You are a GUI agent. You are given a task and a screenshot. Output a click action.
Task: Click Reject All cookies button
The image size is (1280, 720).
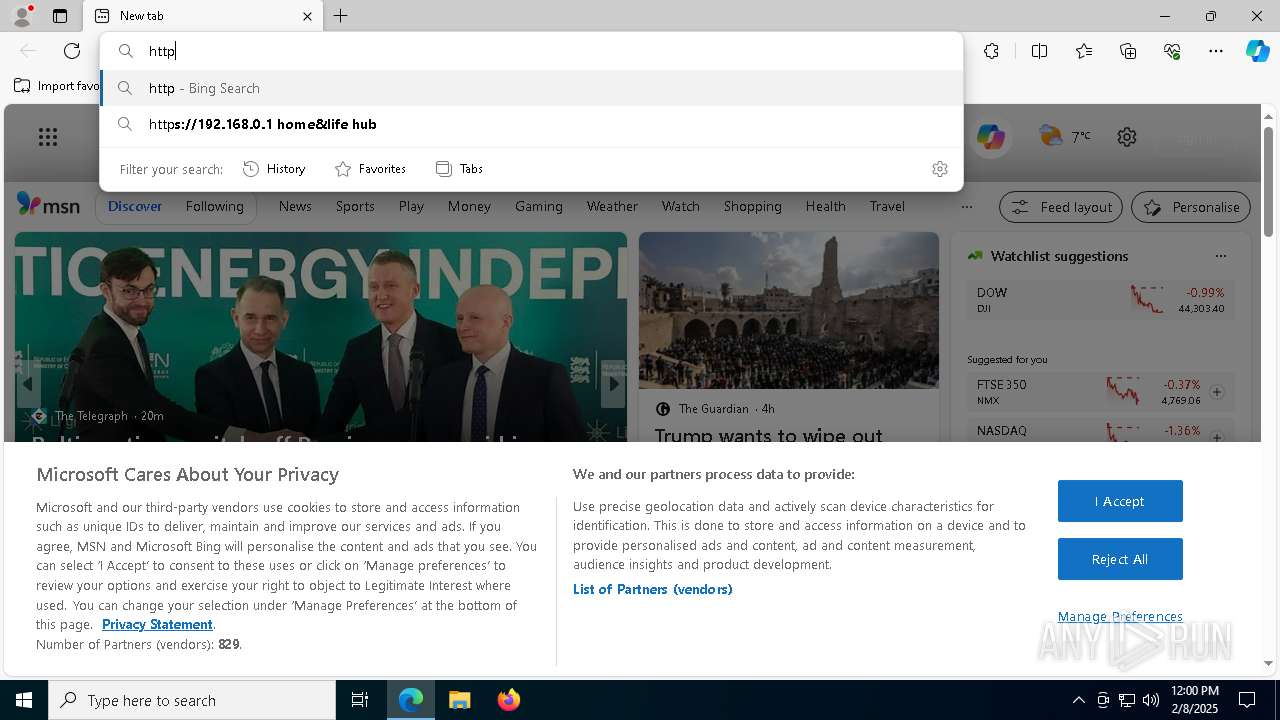pyautogui.click(x=1120, y=559)
